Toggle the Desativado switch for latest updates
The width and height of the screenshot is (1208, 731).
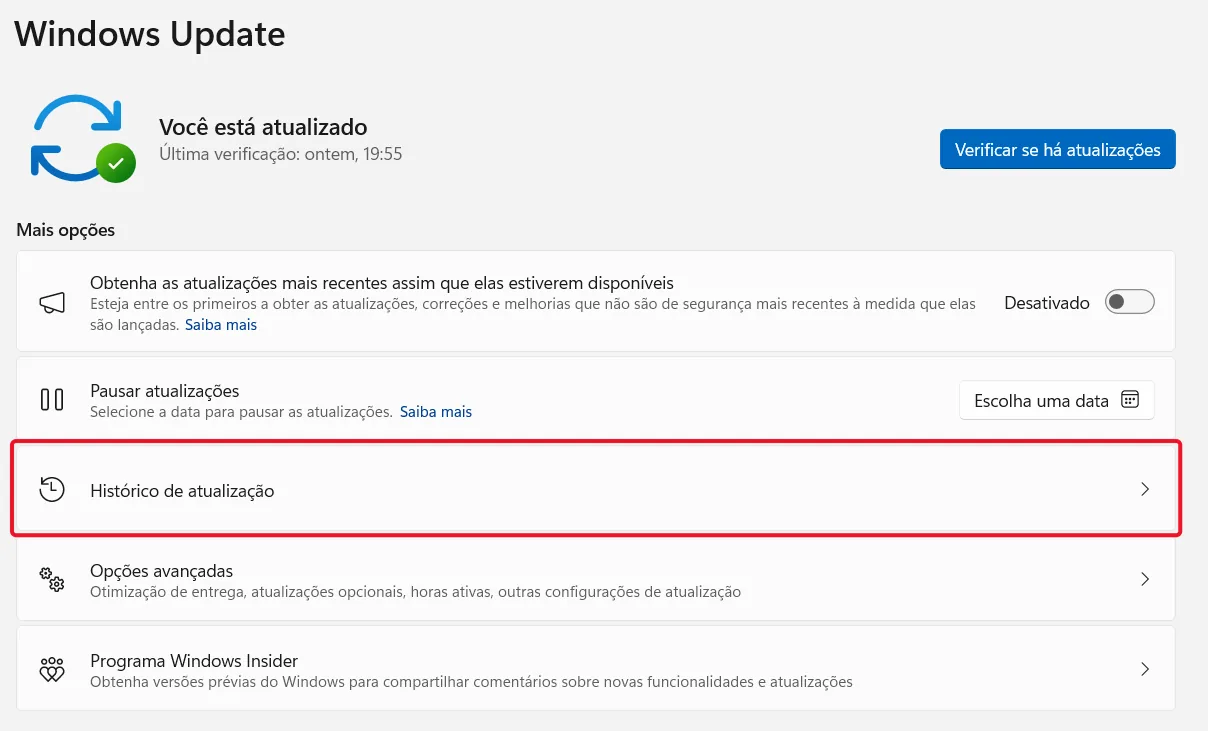1130,302
